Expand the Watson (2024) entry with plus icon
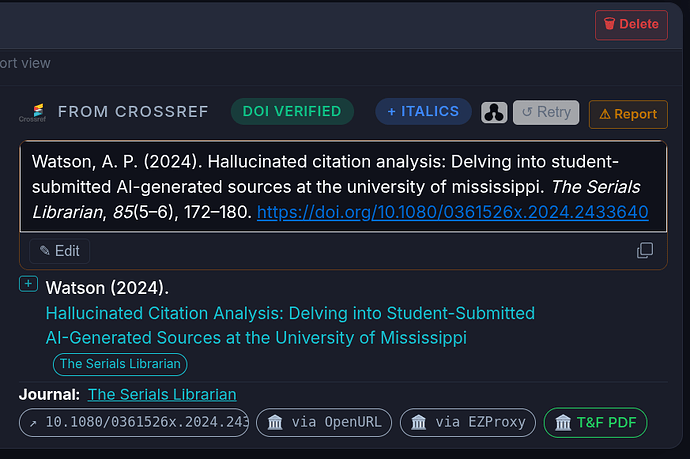Screen dimensions: 690x459 tap(28, 284)
